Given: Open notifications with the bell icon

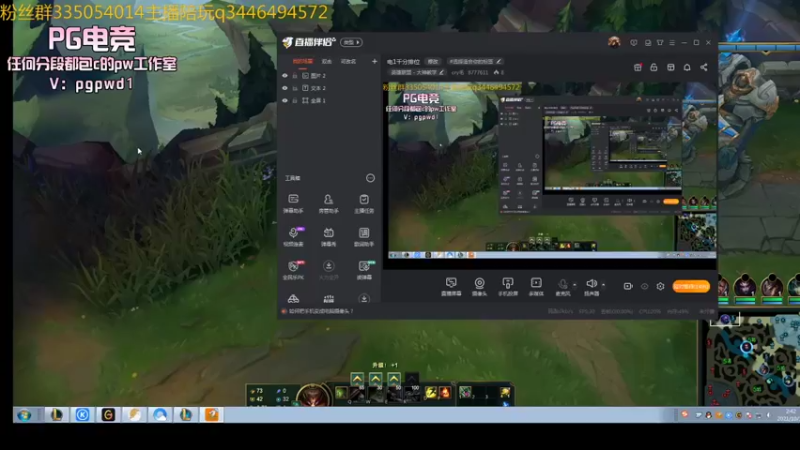Looking at the screenshot, I should [x=687, y=67].
